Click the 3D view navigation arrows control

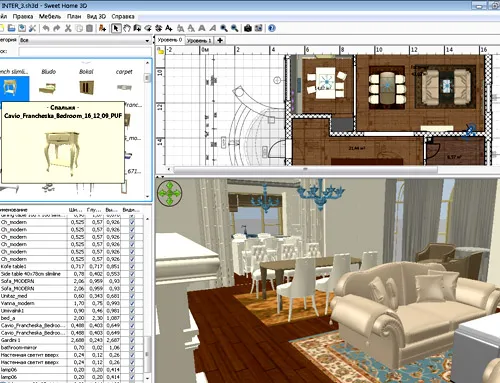(170, 193)
